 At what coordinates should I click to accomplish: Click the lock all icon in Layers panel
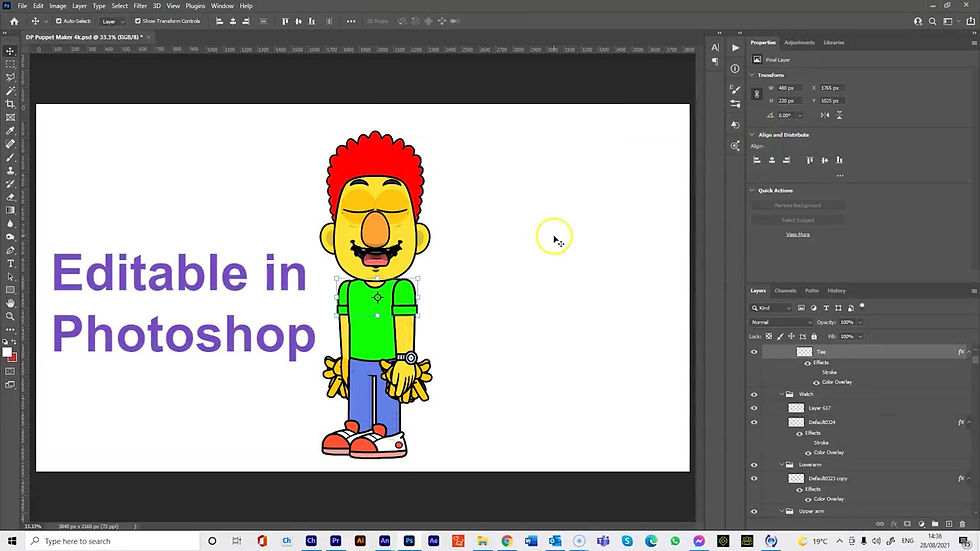tap(814, 336)
